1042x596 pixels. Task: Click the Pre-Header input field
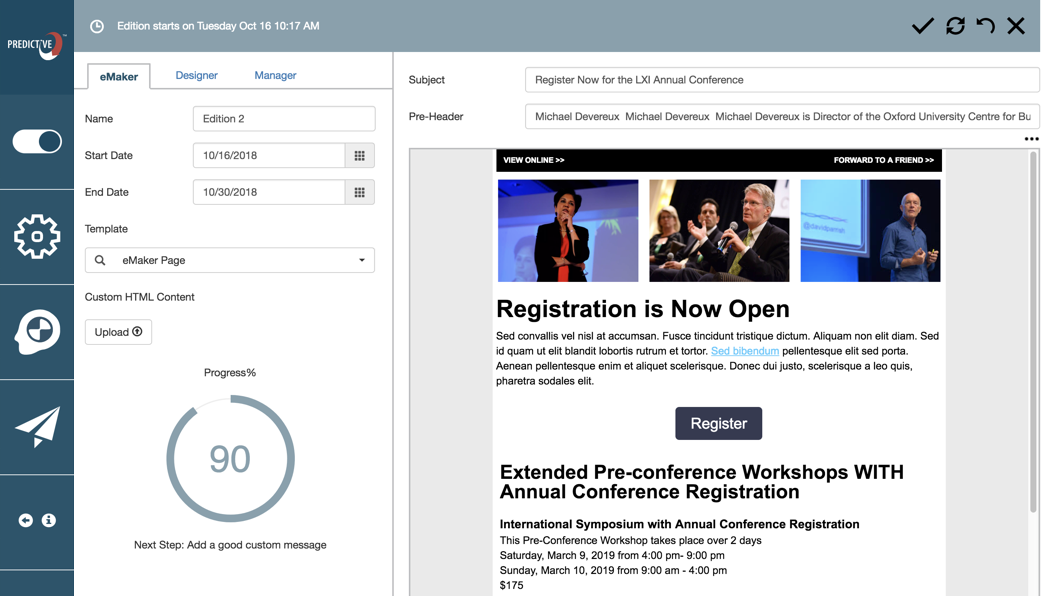tap(782, 116)
